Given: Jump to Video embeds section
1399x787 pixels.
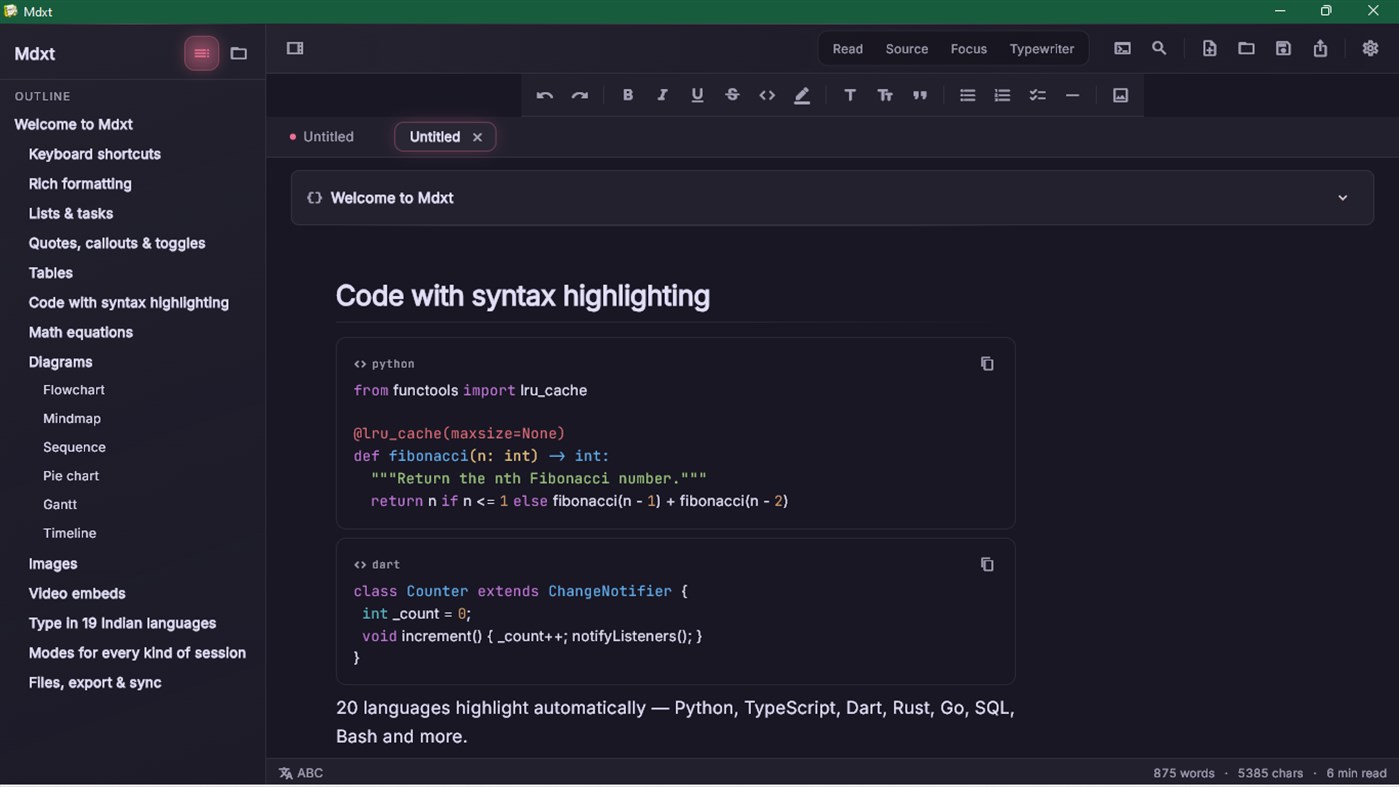Looking at the screenshot, I should point(77,594).
